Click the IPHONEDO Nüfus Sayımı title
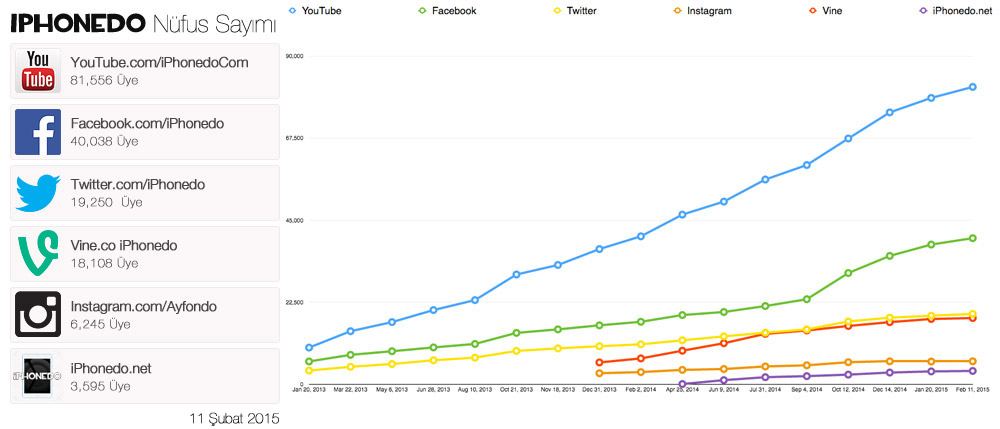The width and height of the screenshot is (1000, 429). click(x=143, y=25)
